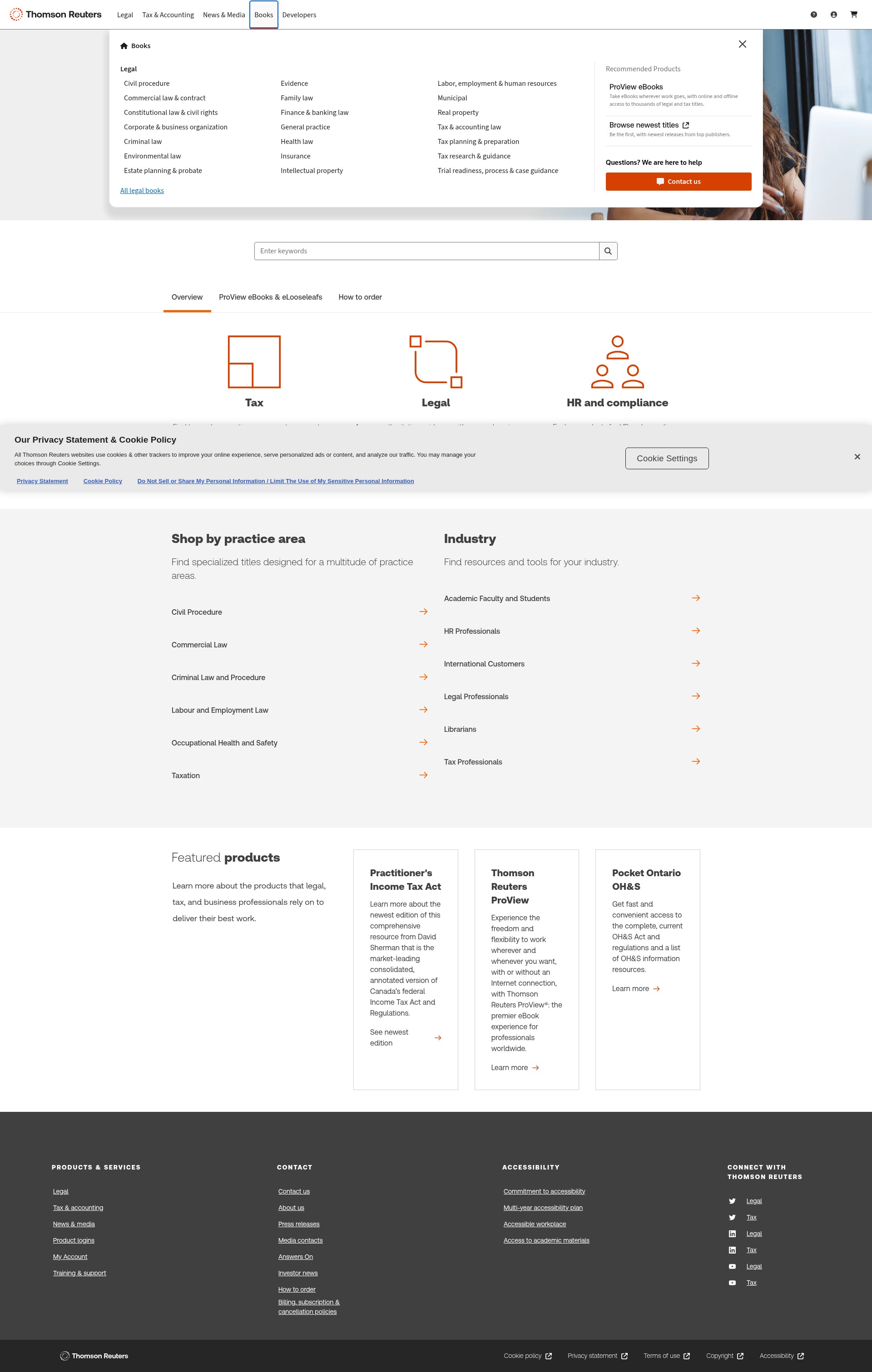Click Learn more under Pocket Ontario OH&S
Viewport: 872px width, 1372px height.
click(636, 988)
